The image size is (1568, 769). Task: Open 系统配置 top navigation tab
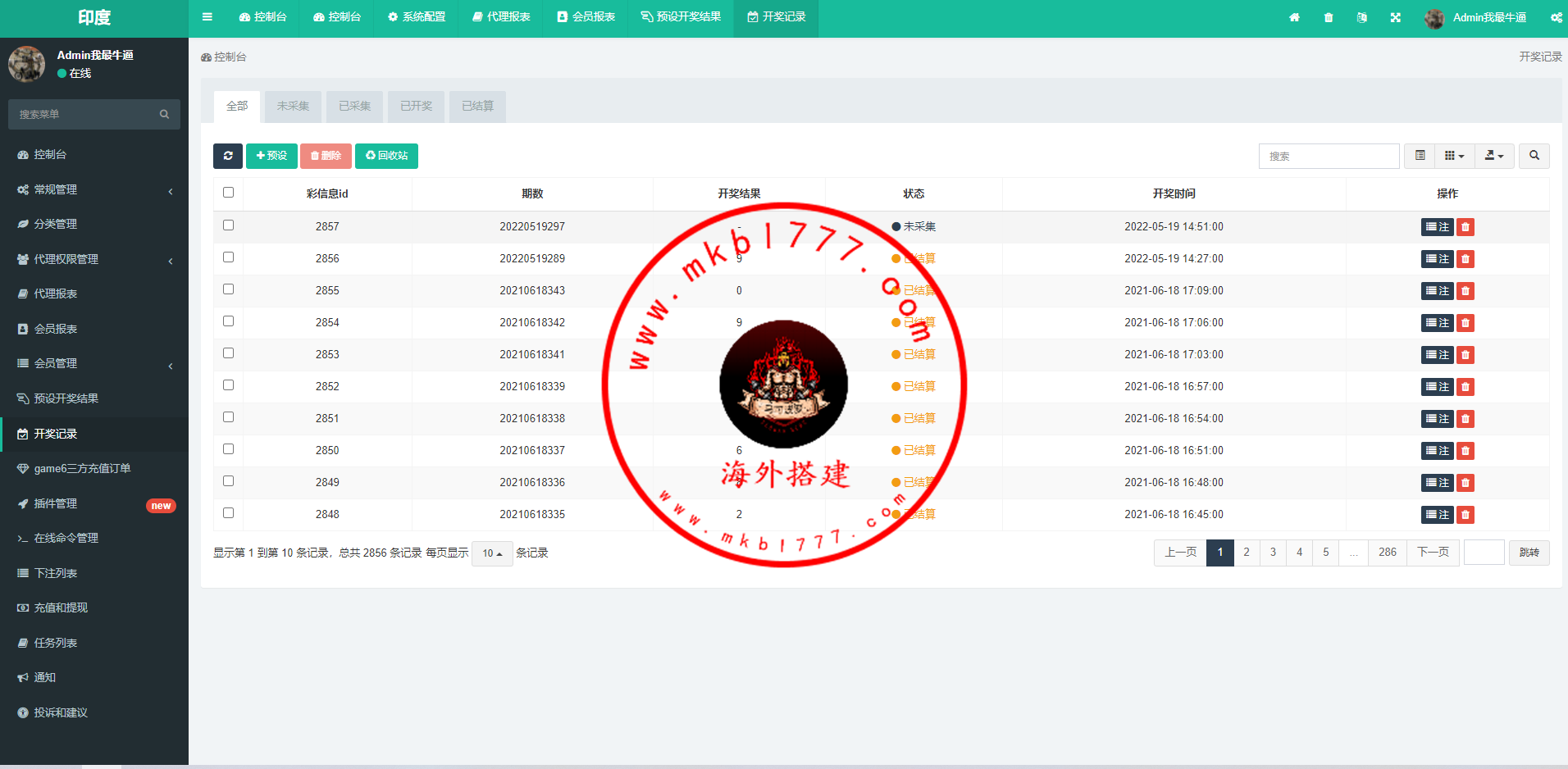point(417,17)
